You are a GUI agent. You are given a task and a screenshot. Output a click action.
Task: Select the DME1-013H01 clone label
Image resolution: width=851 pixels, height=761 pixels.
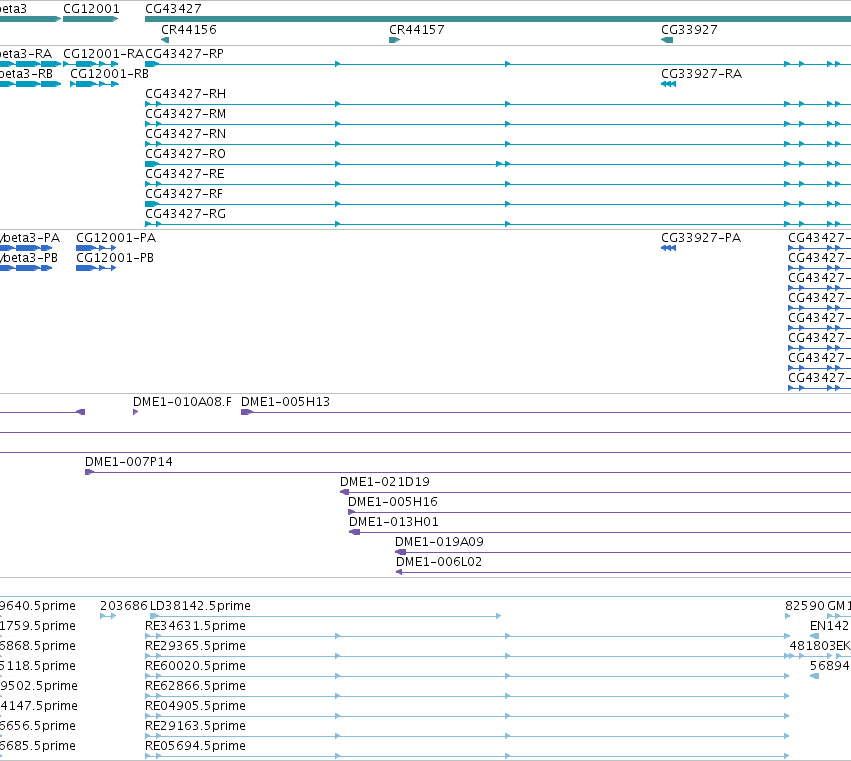[394, 522]
